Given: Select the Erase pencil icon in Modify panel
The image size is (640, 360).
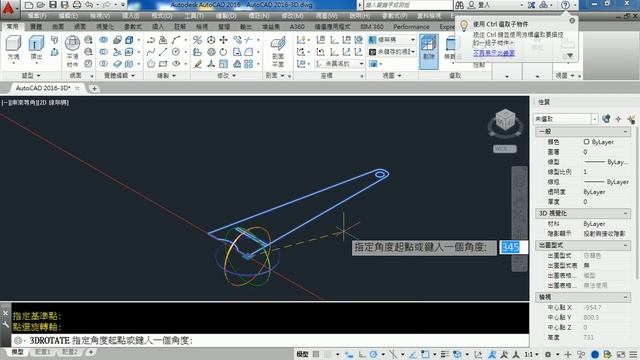Looking at the screenshot, I should 198,64.
